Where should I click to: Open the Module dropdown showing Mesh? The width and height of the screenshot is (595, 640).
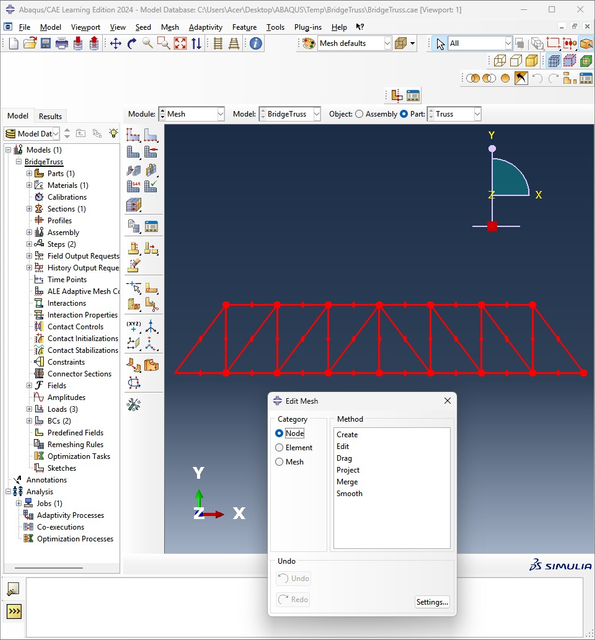click(x=191, y=114)
